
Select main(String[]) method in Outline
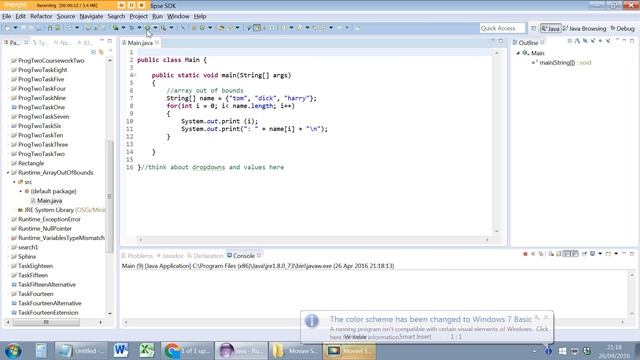561,62
